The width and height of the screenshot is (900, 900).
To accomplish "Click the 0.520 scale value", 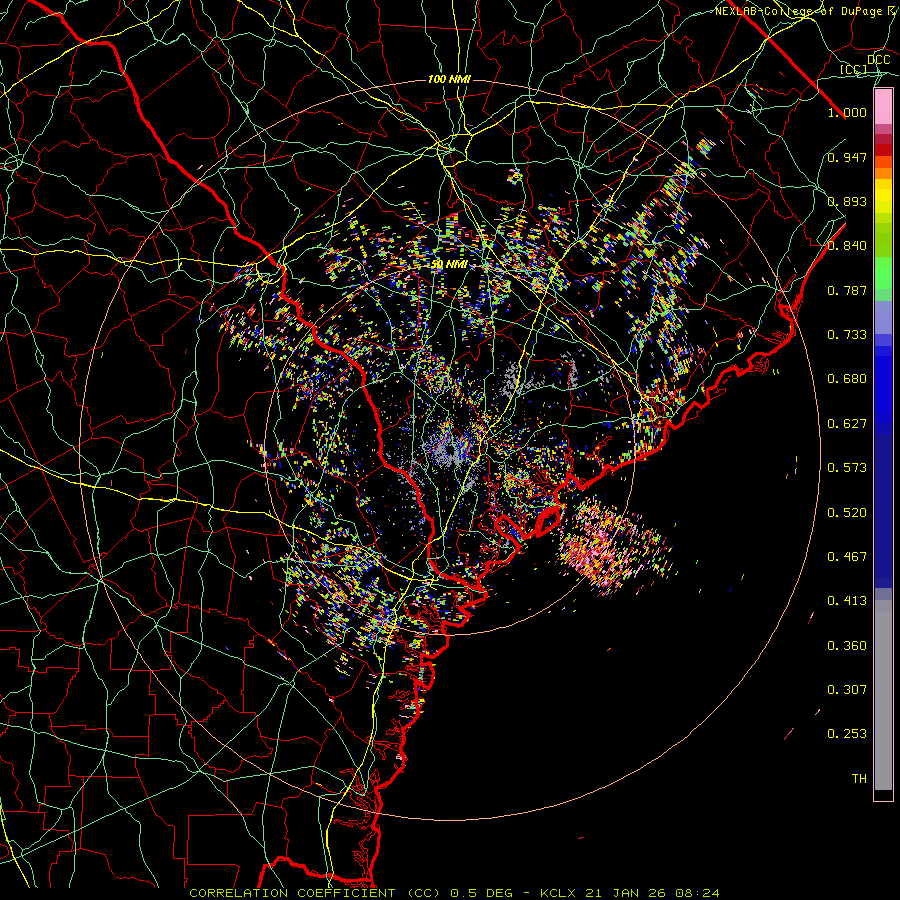I will click(847, 513).
